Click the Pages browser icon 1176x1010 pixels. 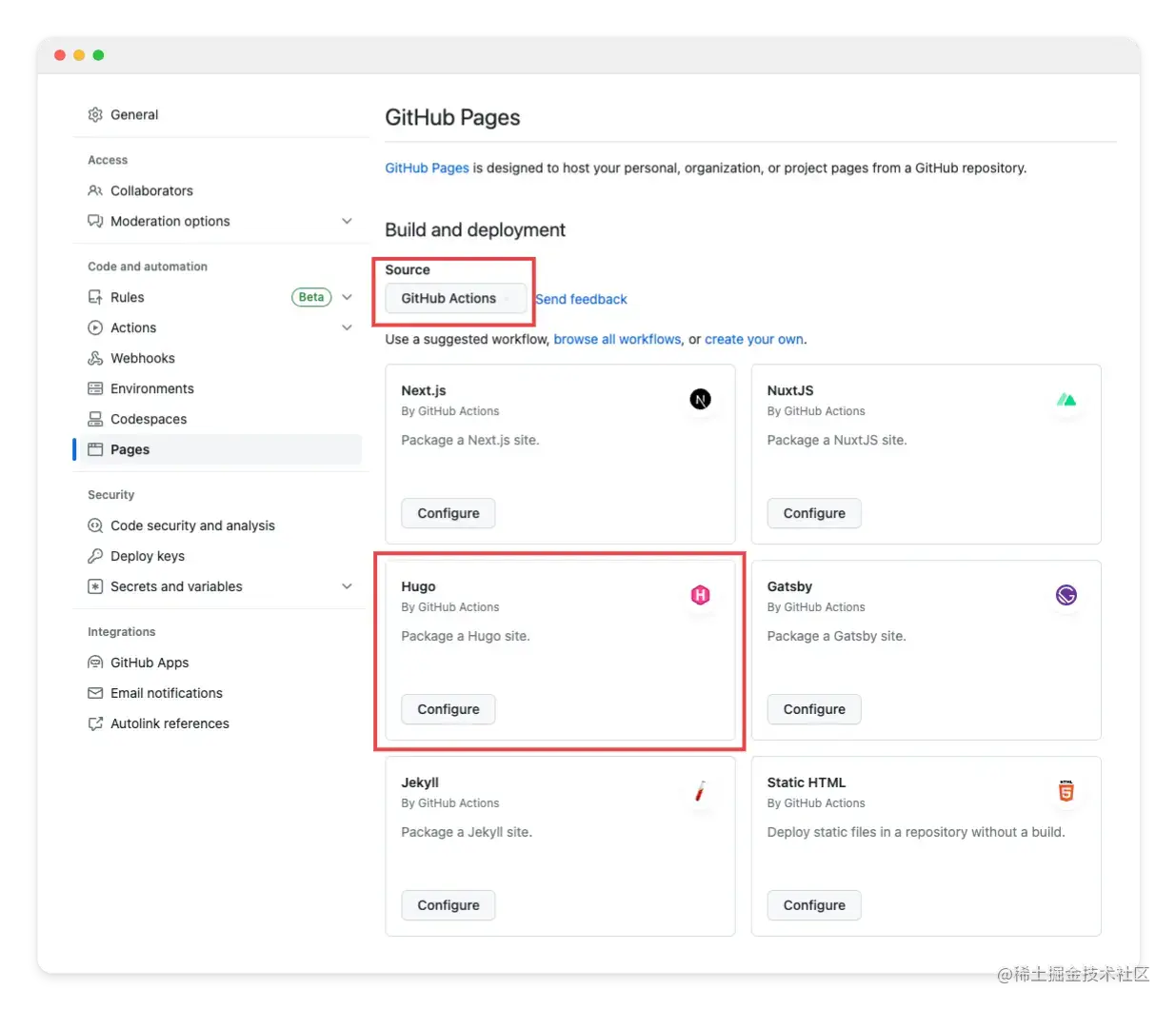[x=95, y=450]
